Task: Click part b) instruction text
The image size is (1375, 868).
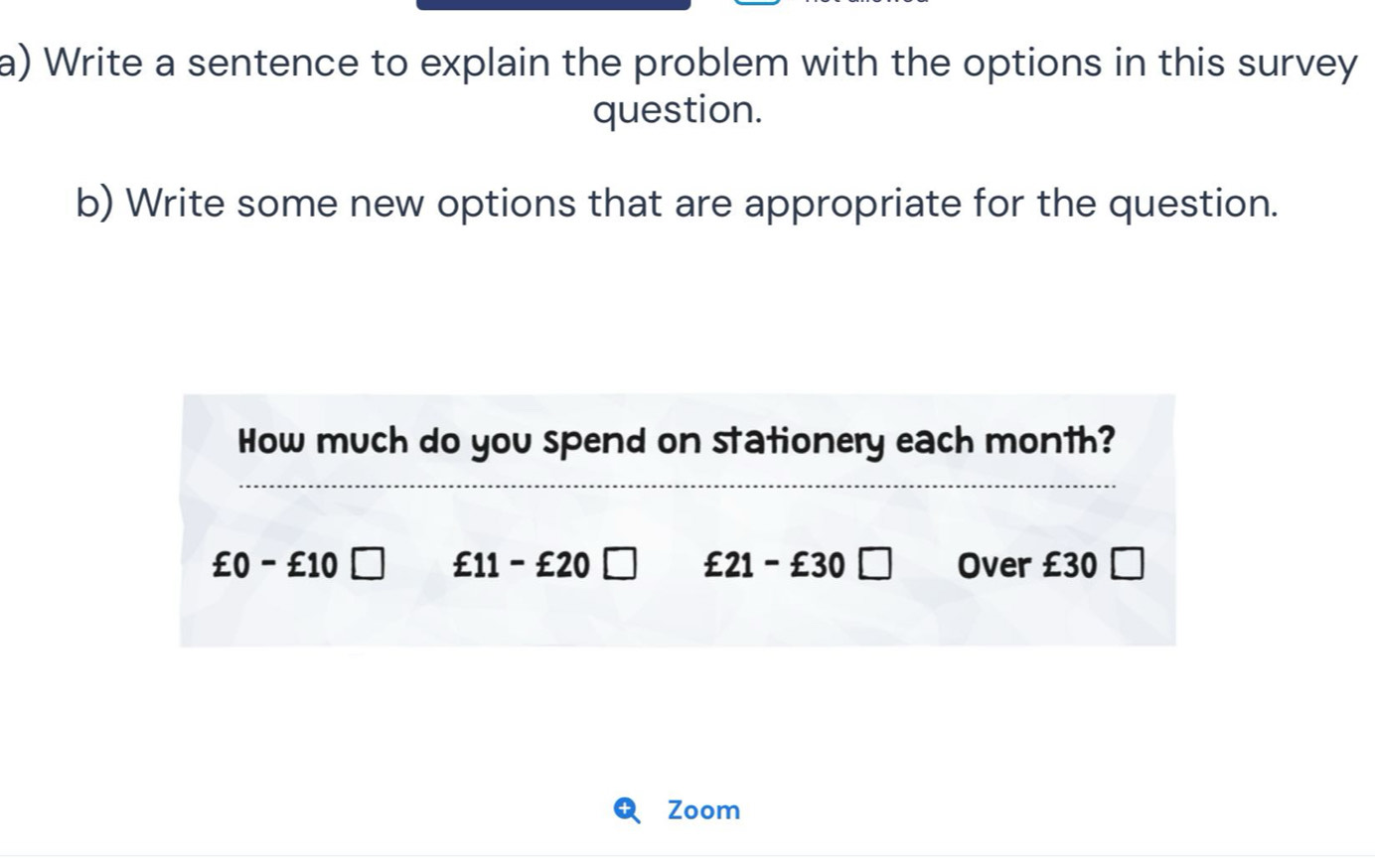Action: (678, 204)
